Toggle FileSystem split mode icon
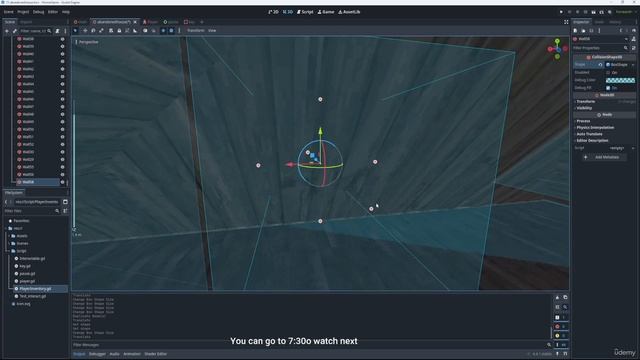The image size is (640, 360). click(65, 202)
